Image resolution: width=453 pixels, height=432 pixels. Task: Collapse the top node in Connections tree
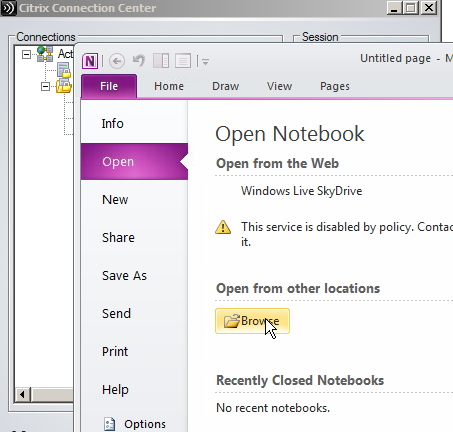tap(26, 54)
